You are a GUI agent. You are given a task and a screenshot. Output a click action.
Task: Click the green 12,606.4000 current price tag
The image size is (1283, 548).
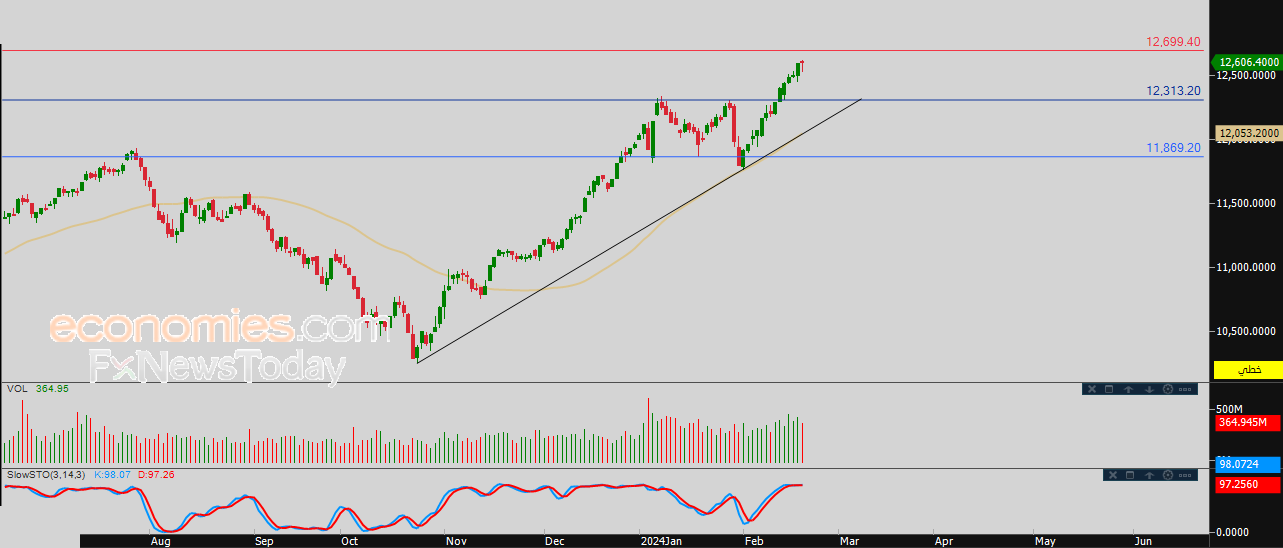[1248, 62]
